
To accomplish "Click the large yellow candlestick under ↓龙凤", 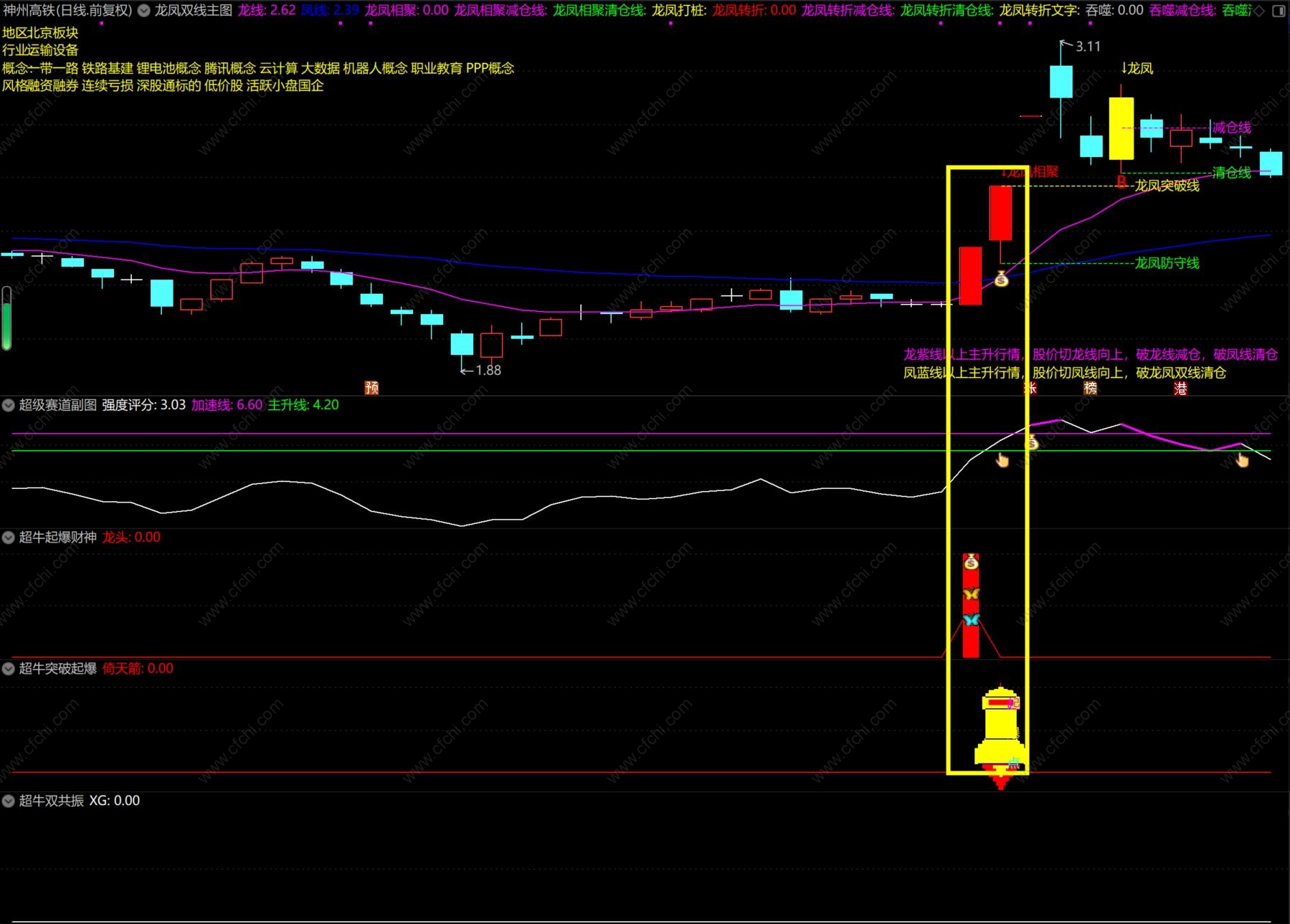I will click(1121, 129).
